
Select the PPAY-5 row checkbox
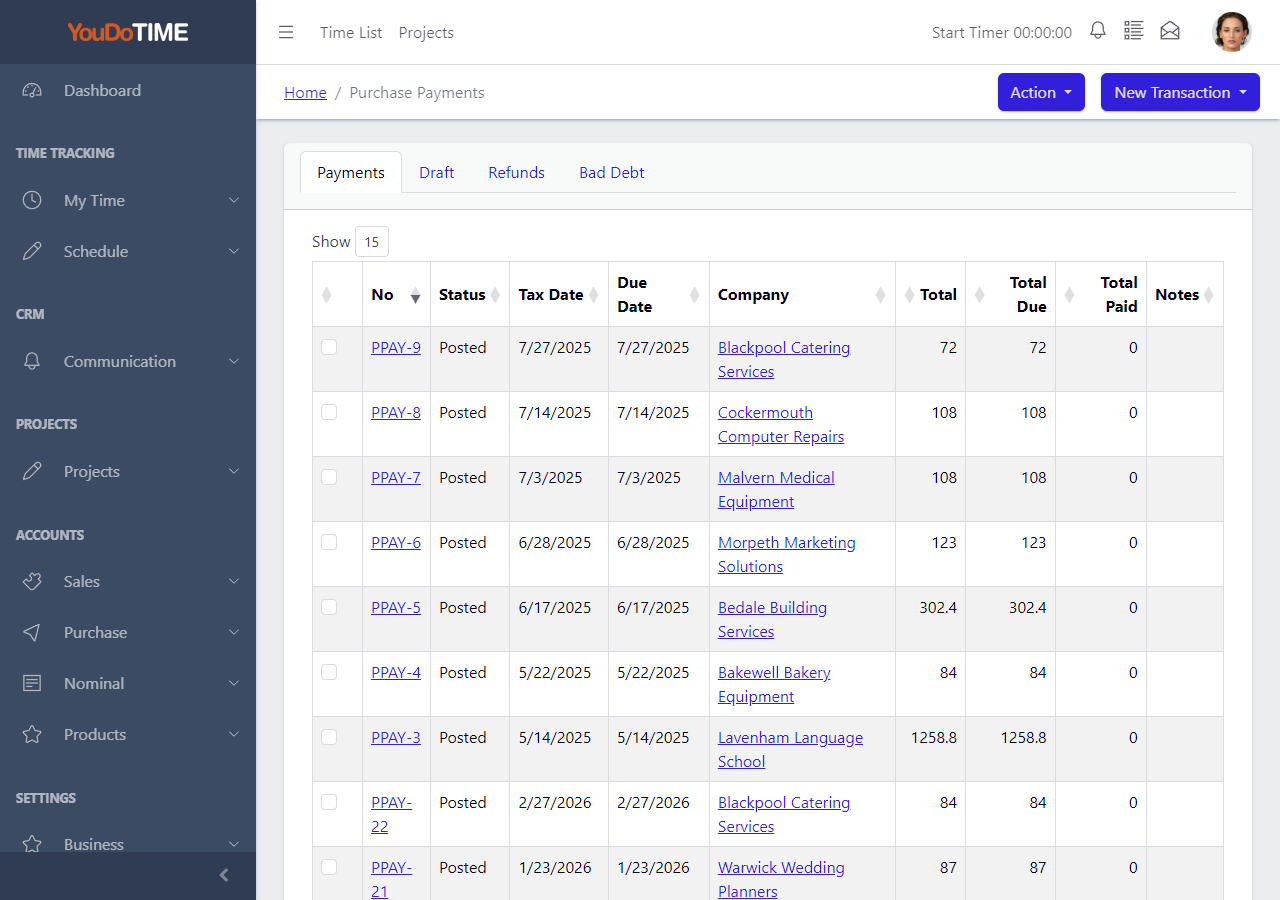[329, 607]
